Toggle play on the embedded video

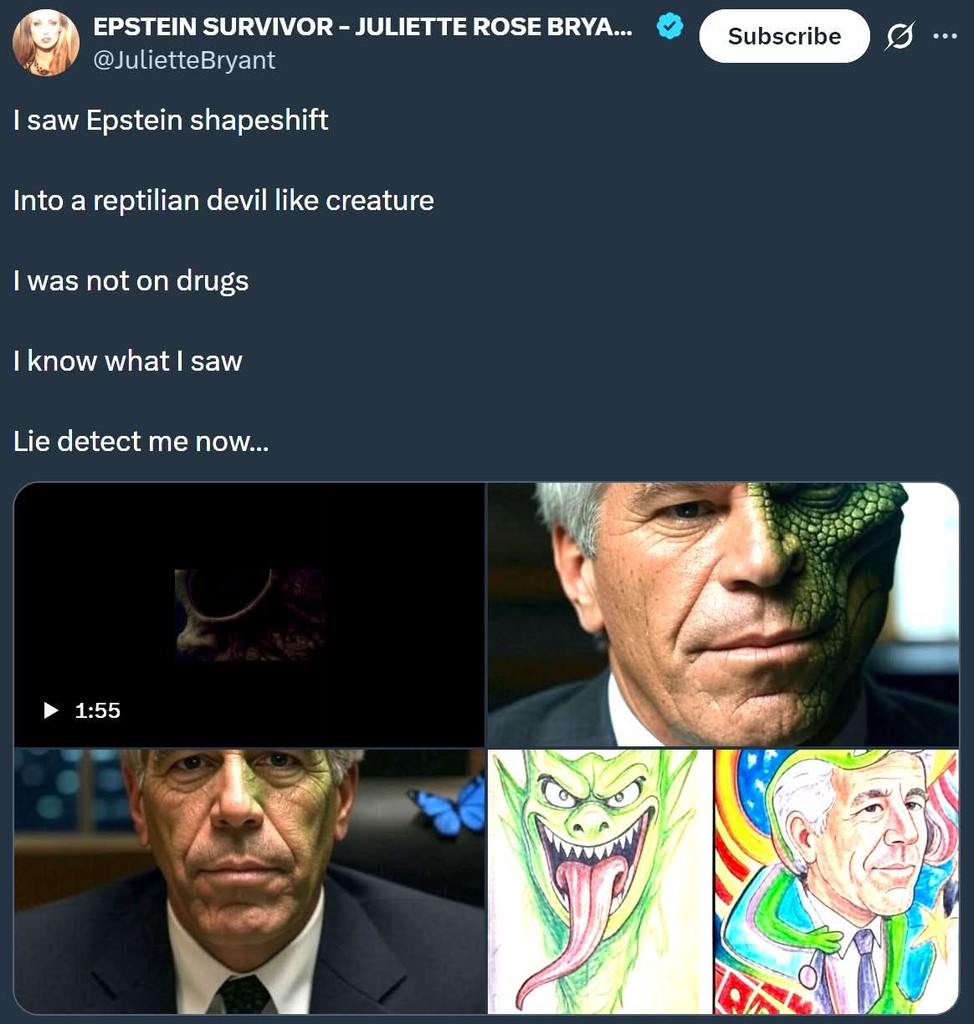pos(48,712)
